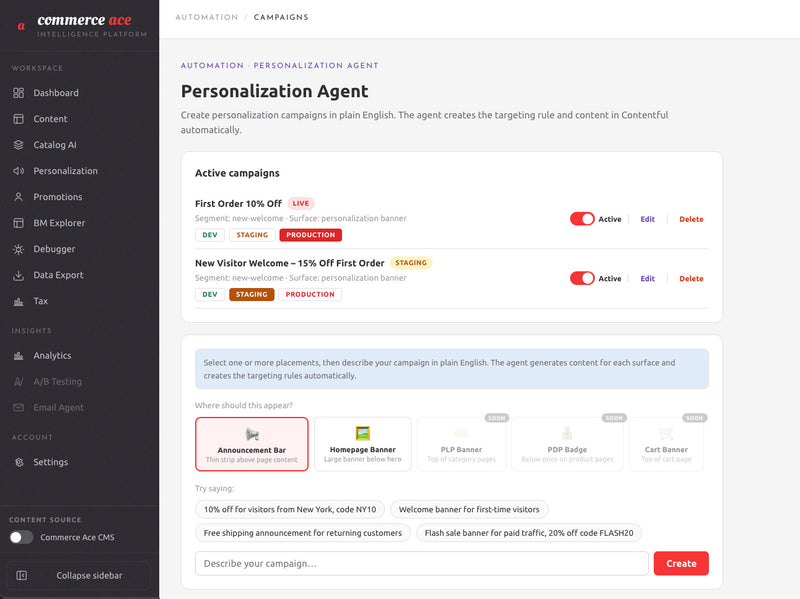Select STAGING environment chip for New Visitor Welcome
Image resolution: width=800 pixels, height=599 pixels.
pos(252,294)
